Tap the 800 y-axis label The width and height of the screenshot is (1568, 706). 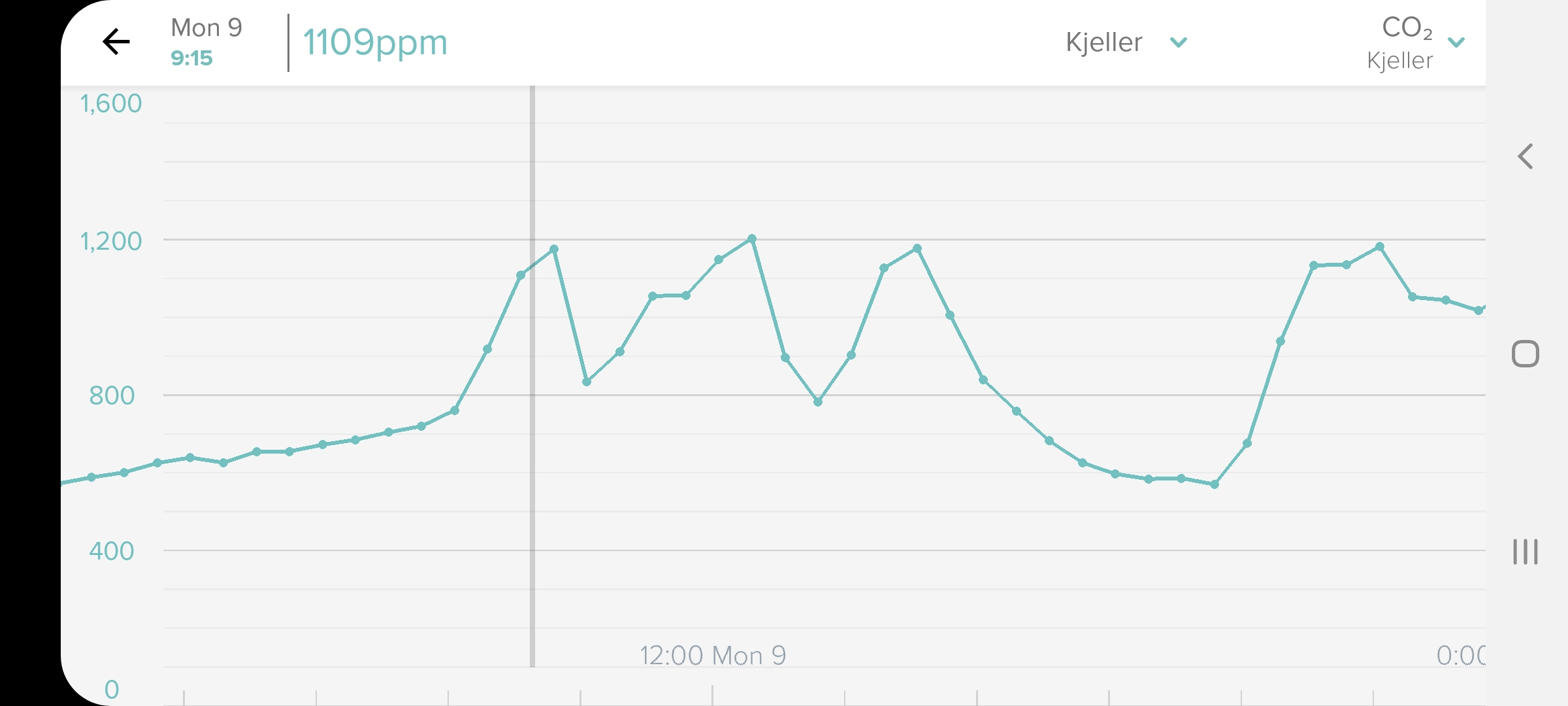(112, 395)
